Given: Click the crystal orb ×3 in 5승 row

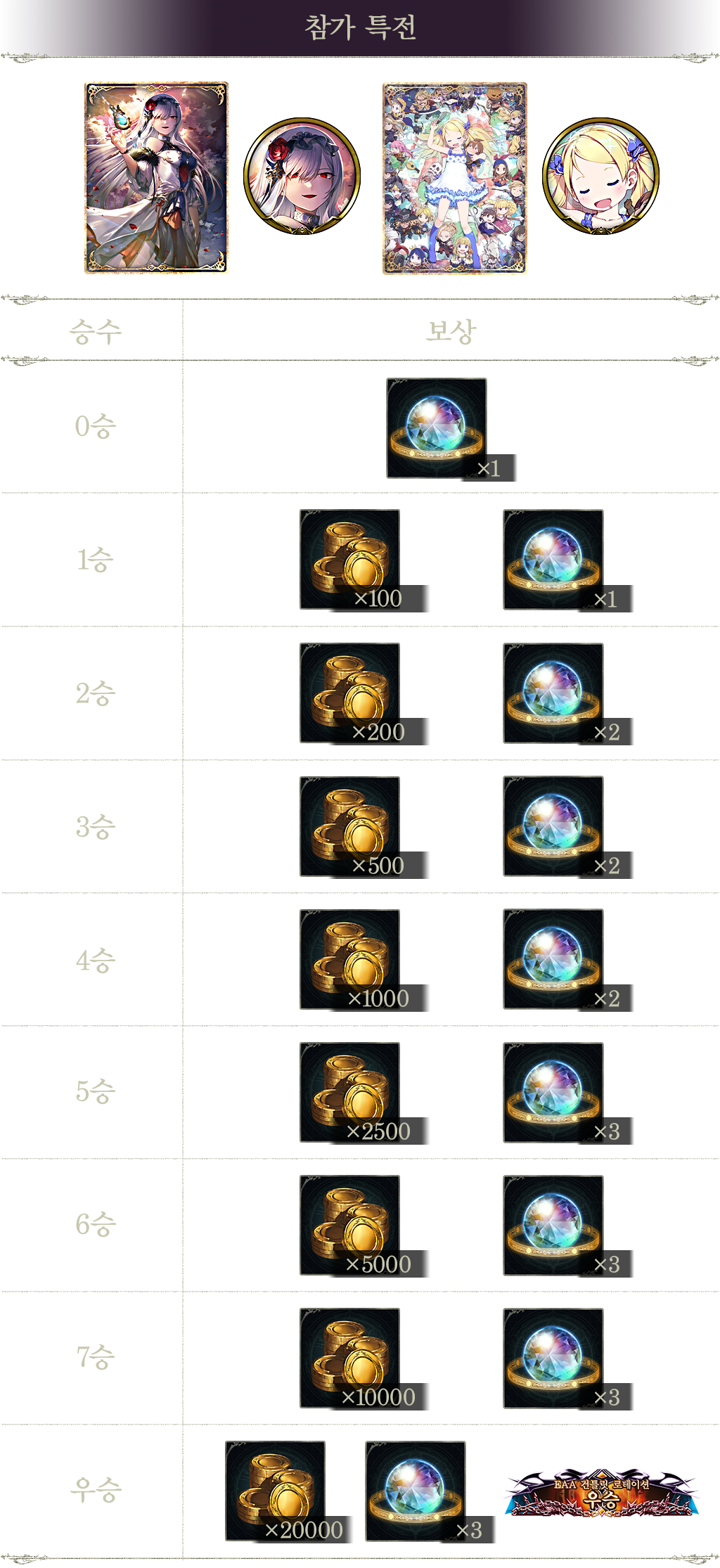Looking at the screenshot, I should coord(567,1093).
